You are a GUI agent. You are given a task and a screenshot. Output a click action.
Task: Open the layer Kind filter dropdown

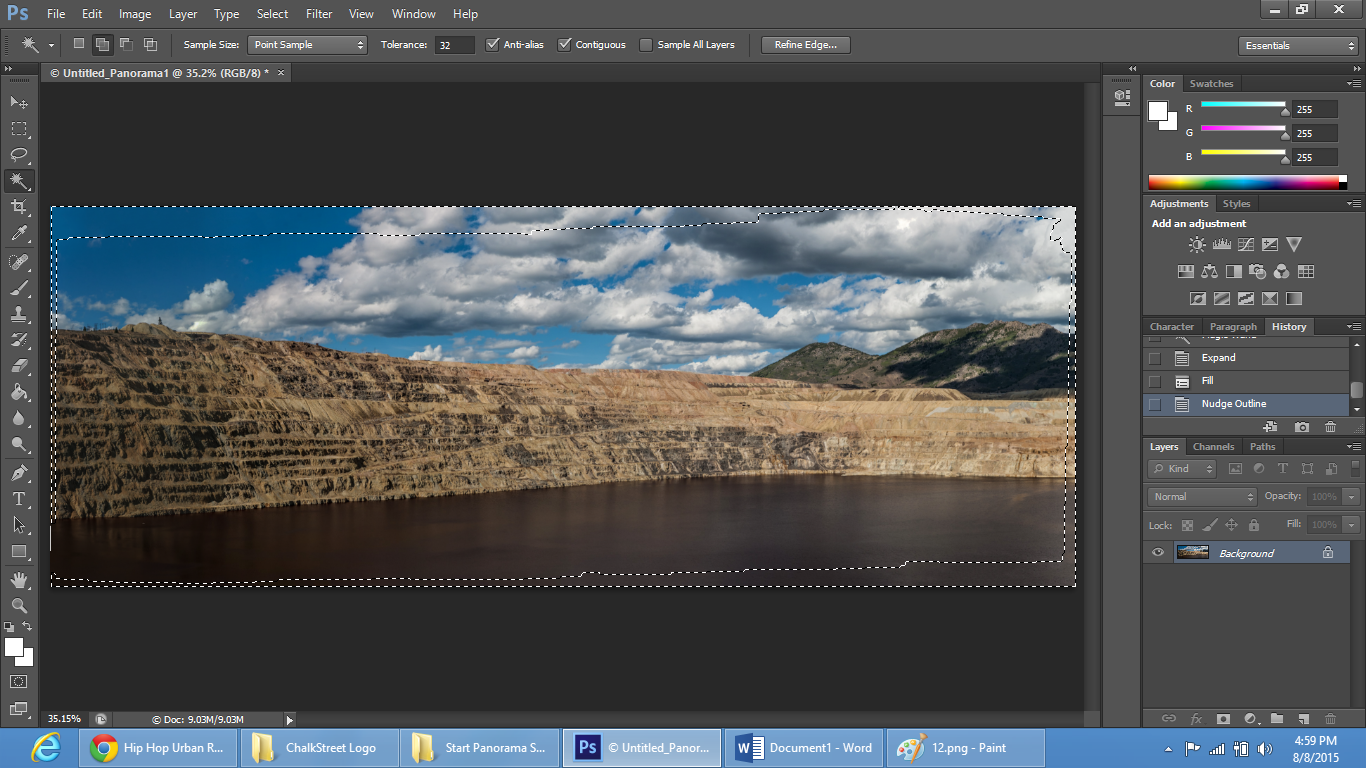pos(1182,469)
